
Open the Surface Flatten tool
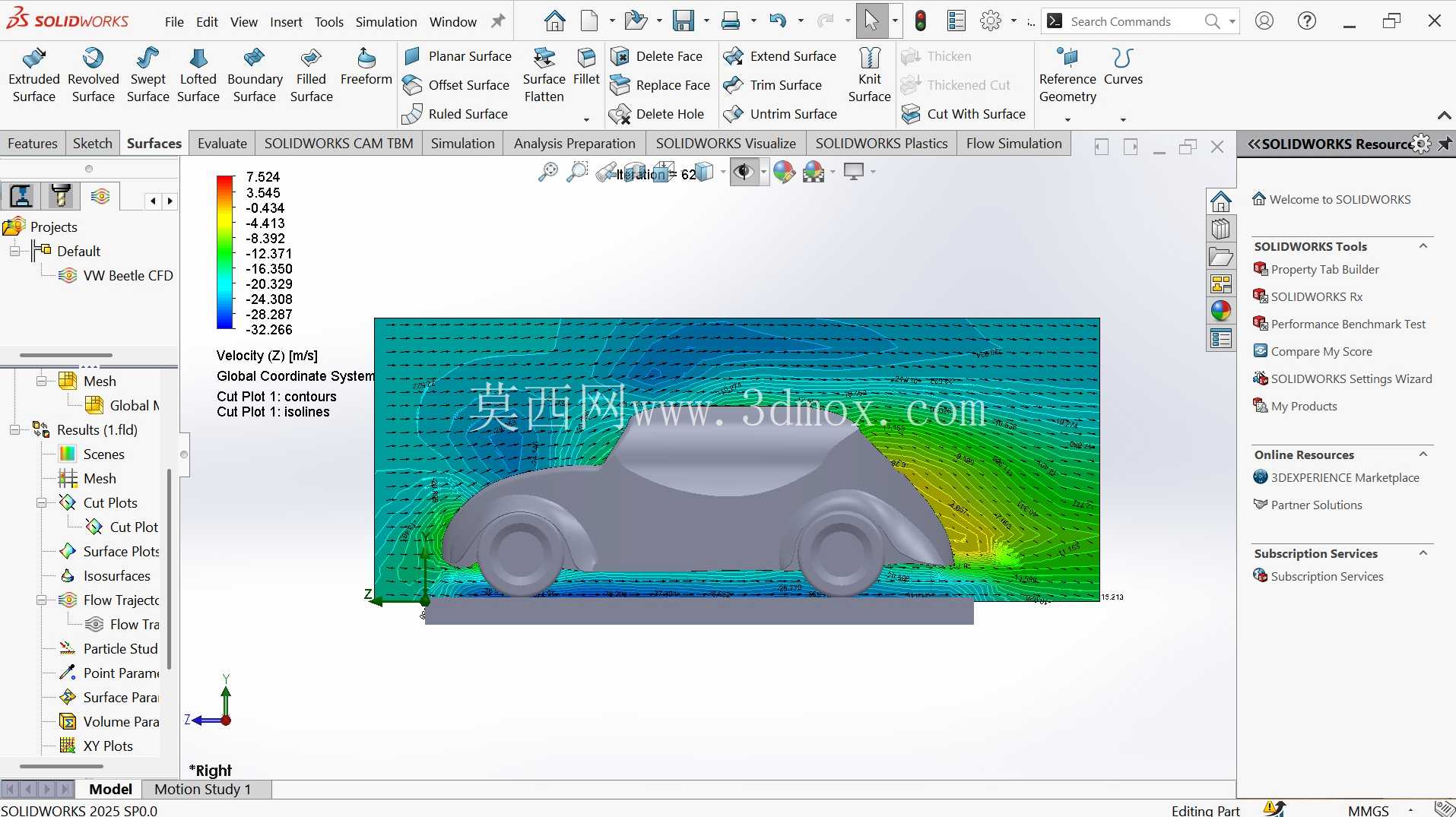(544, 75)
